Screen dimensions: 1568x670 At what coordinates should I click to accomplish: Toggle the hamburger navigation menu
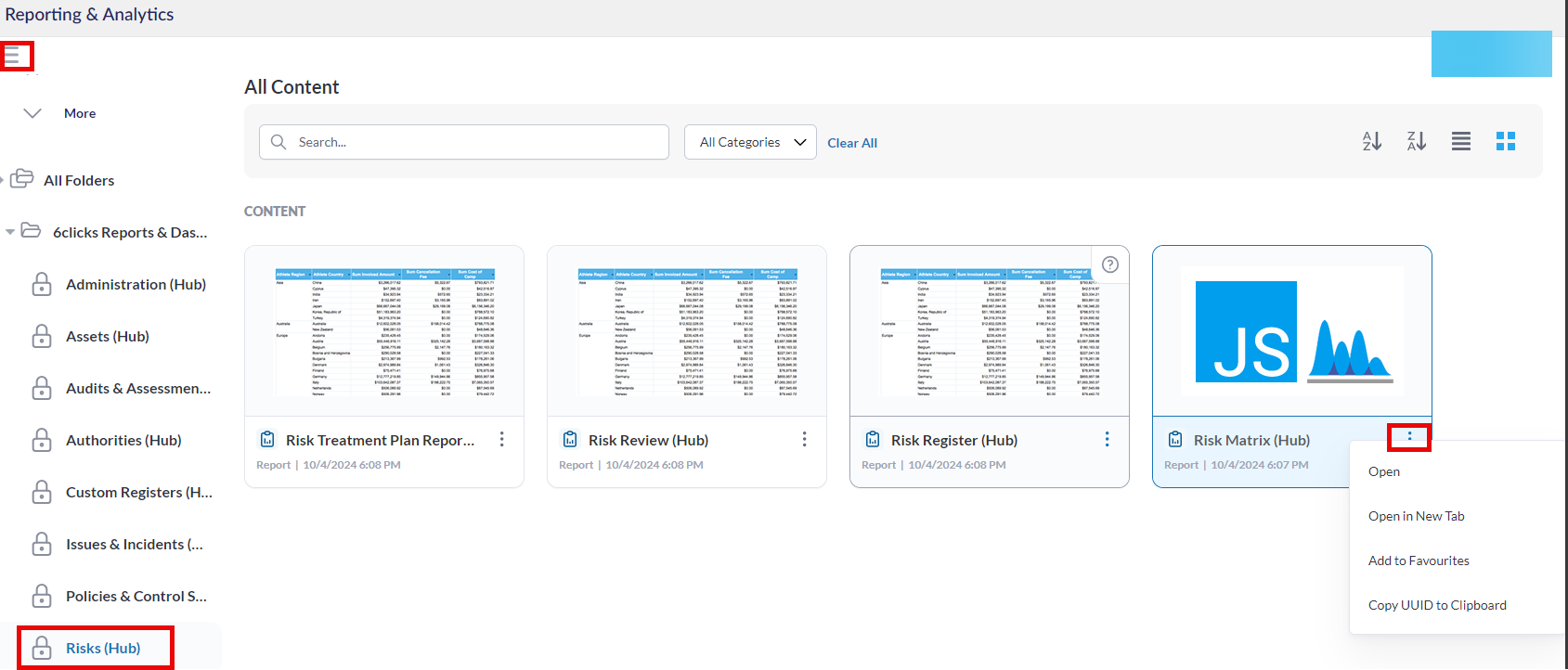click(x=12, y=57)
